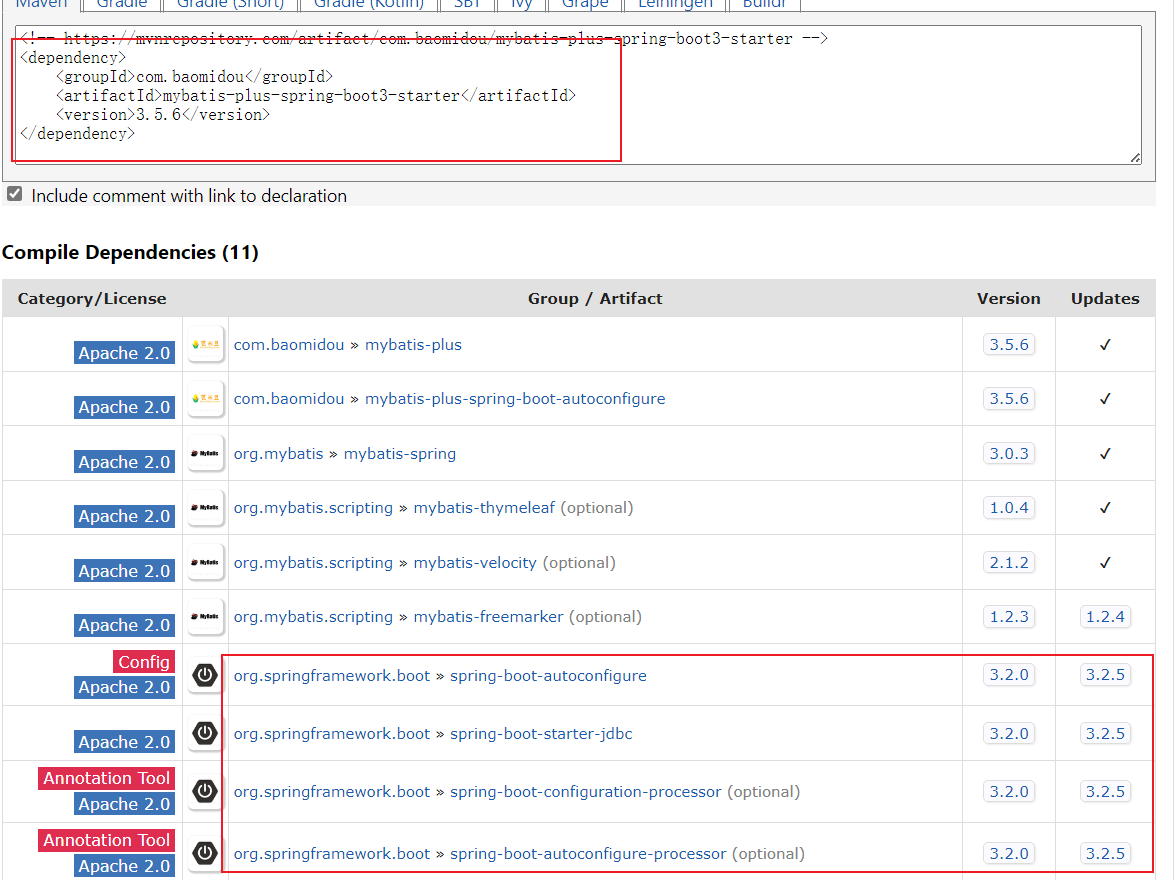The height and width of the screenshot is (880, 1175).
Task: Open the spring-boot-configuration-processor artifact link
Action: tap(585, 791)
